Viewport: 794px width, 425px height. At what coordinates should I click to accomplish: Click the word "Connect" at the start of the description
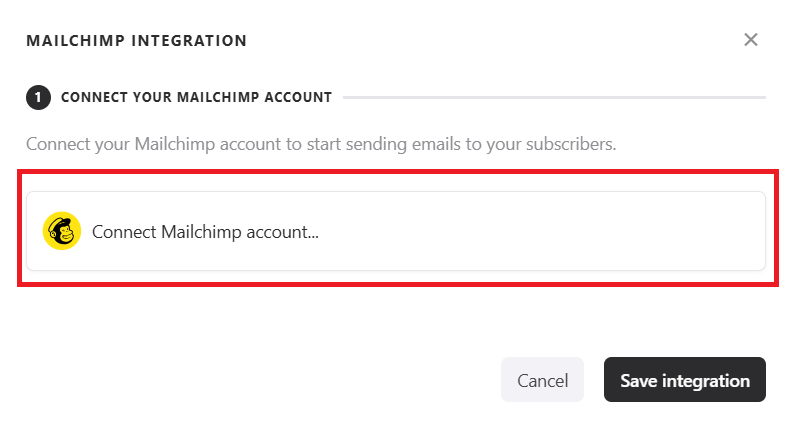pyautogui.click(x=56, y=144)
